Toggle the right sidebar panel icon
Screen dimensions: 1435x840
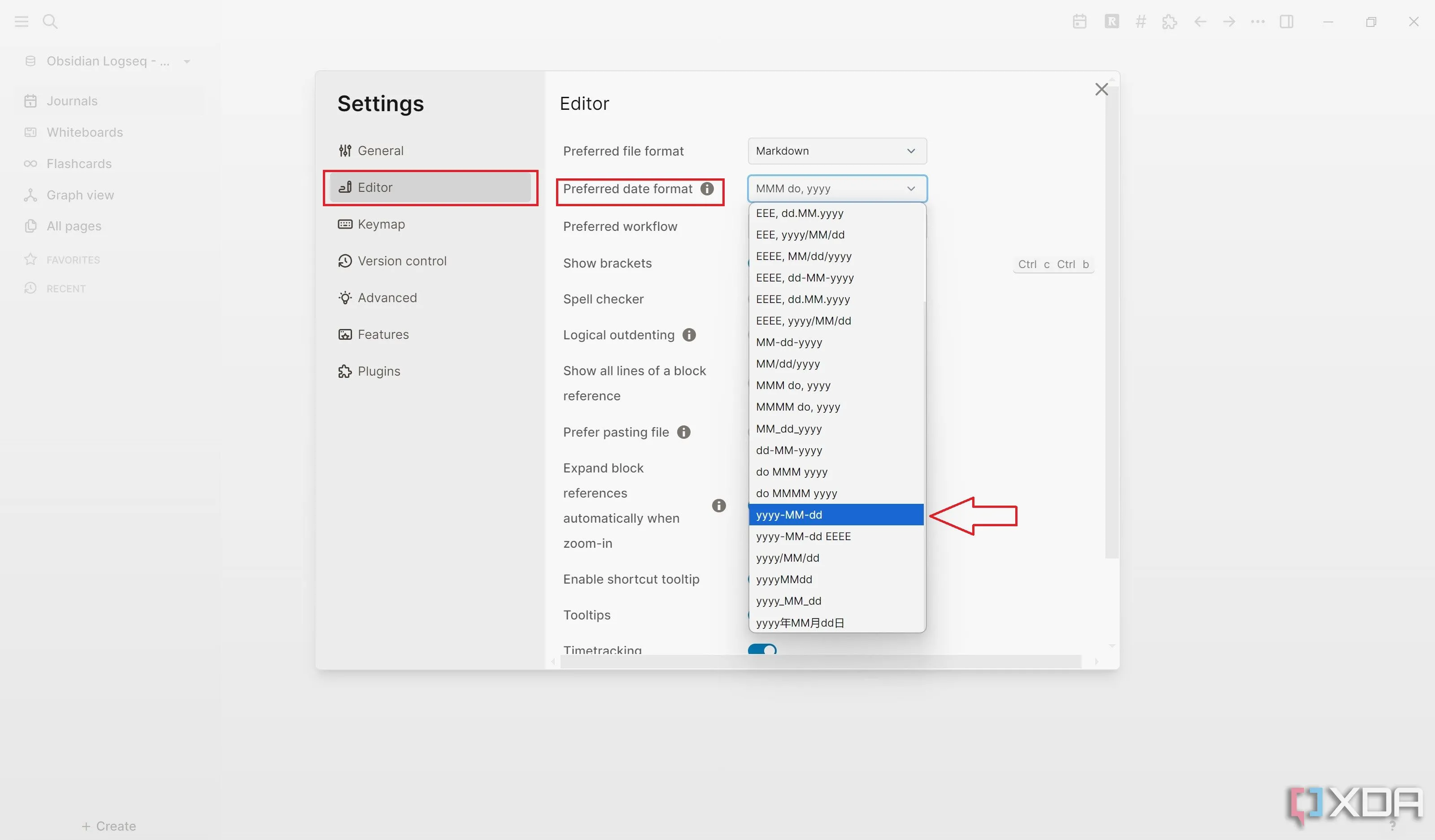pos(1287,22)
